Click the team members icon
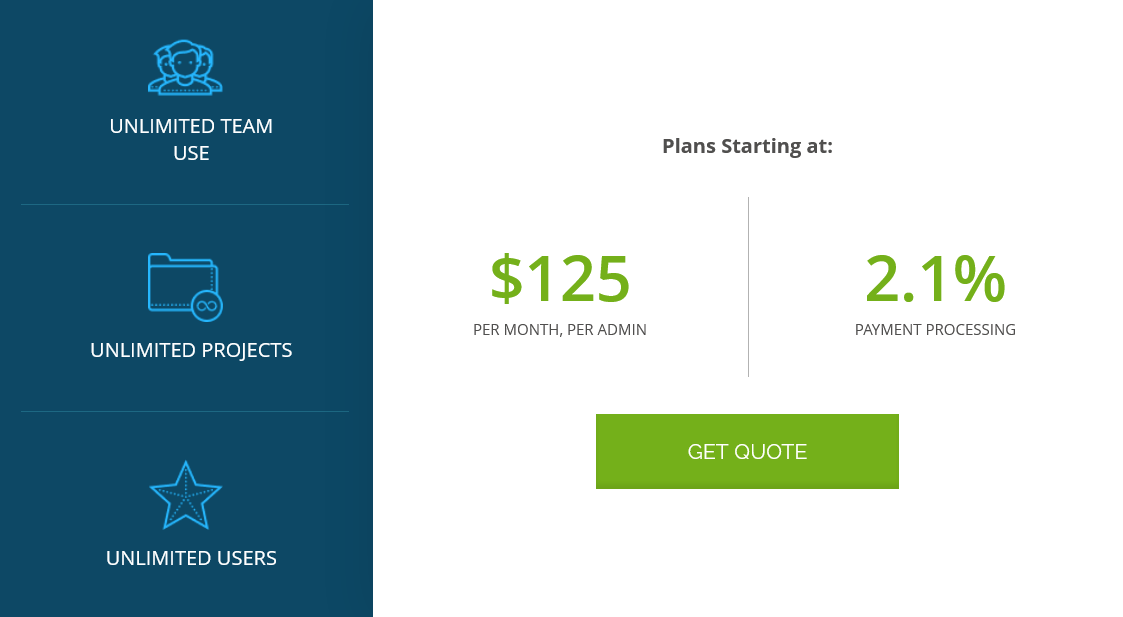Viewport: 1123px width, 617px height. (185, 68)
